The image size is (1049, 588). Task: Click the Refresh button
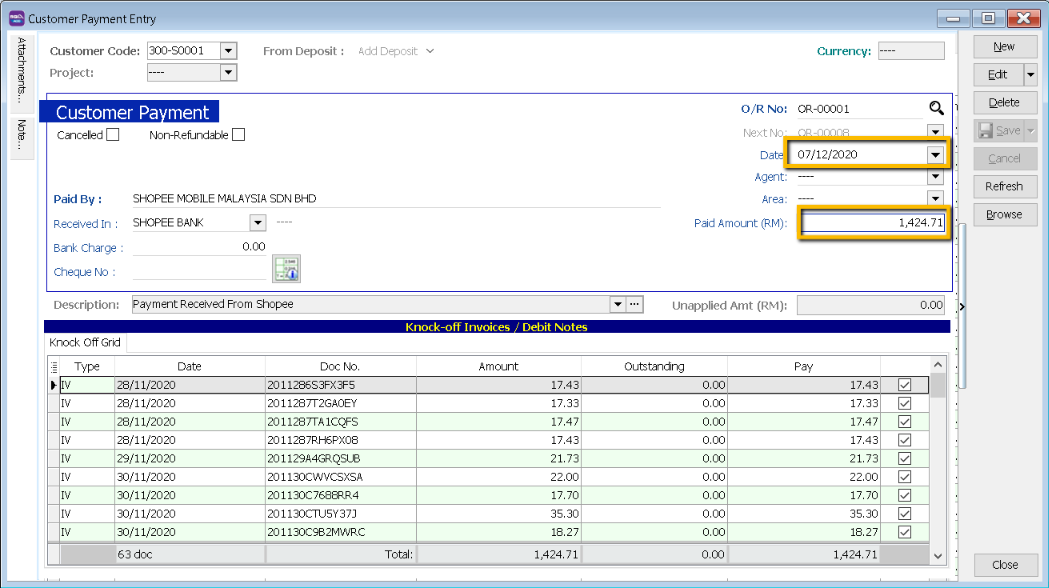tap(1004, 186)
